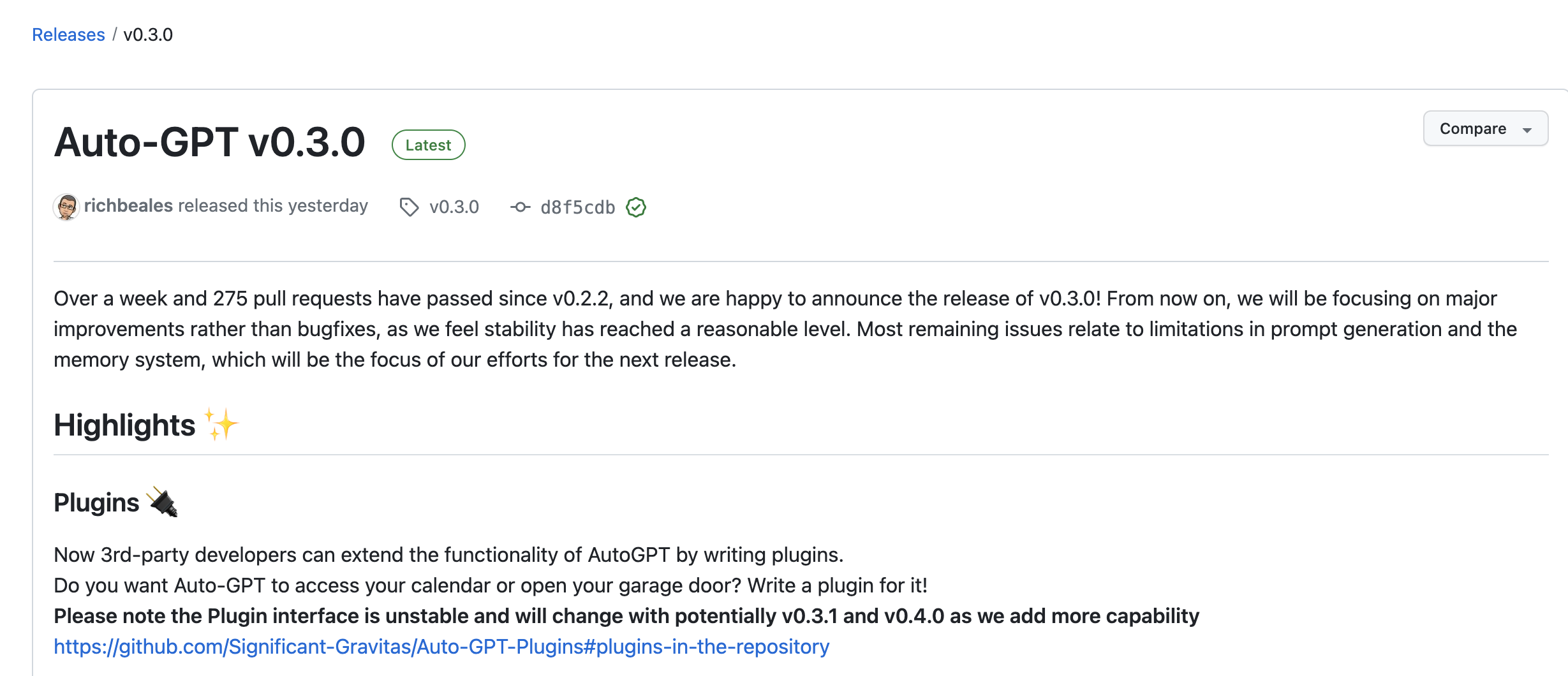Image resolution: width=1568 pixels, height=676 pixels.
Task: Click the v0.3.0 breadcrumb text
Action: coord(148,34)
